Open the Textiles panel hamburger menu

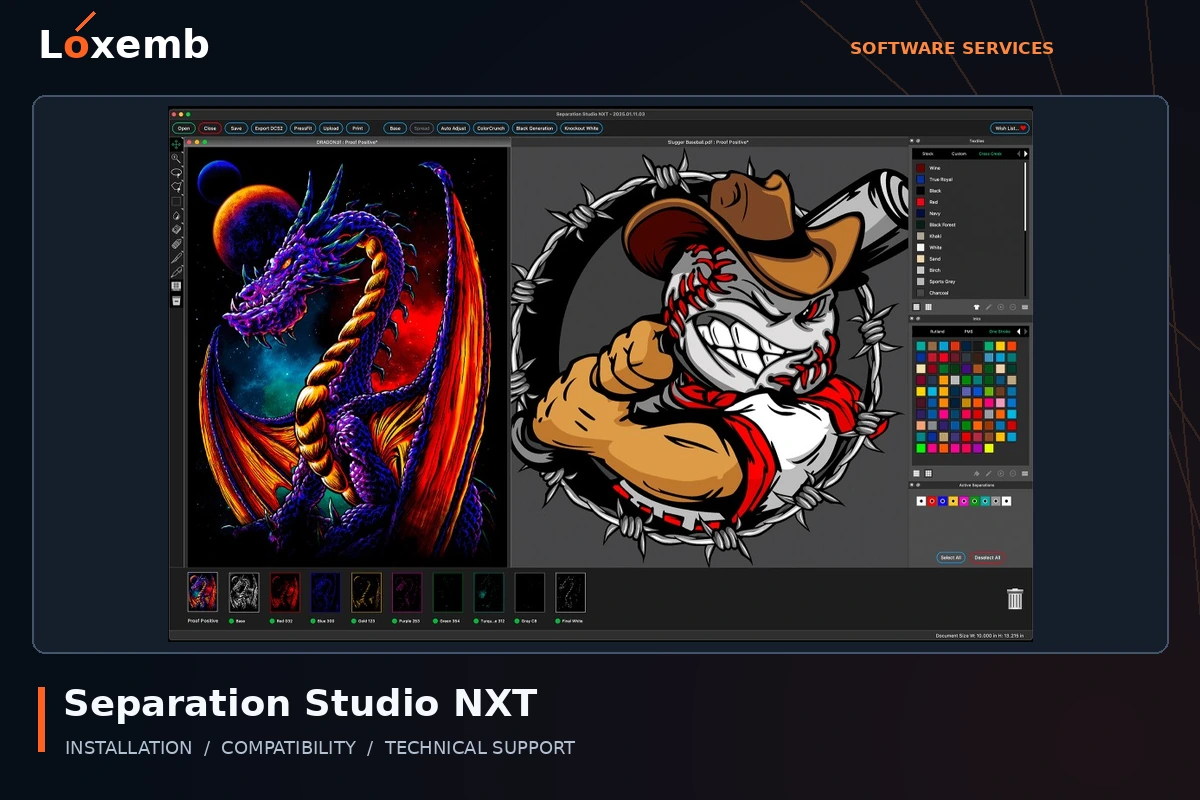tap(1025, 307)
